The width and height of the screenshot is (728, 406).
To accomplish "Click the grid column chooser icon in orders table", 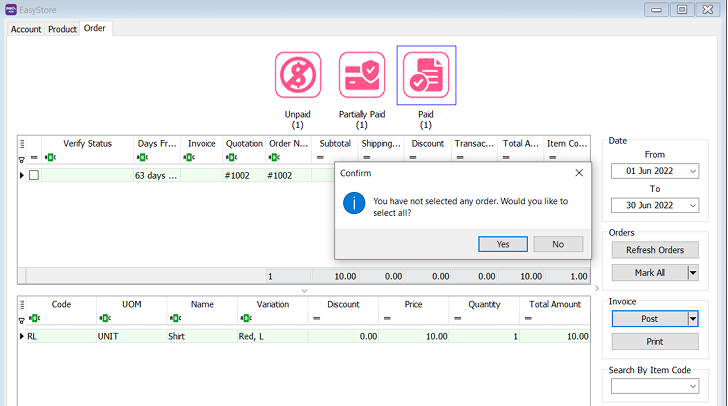I will tap(22, 143).
